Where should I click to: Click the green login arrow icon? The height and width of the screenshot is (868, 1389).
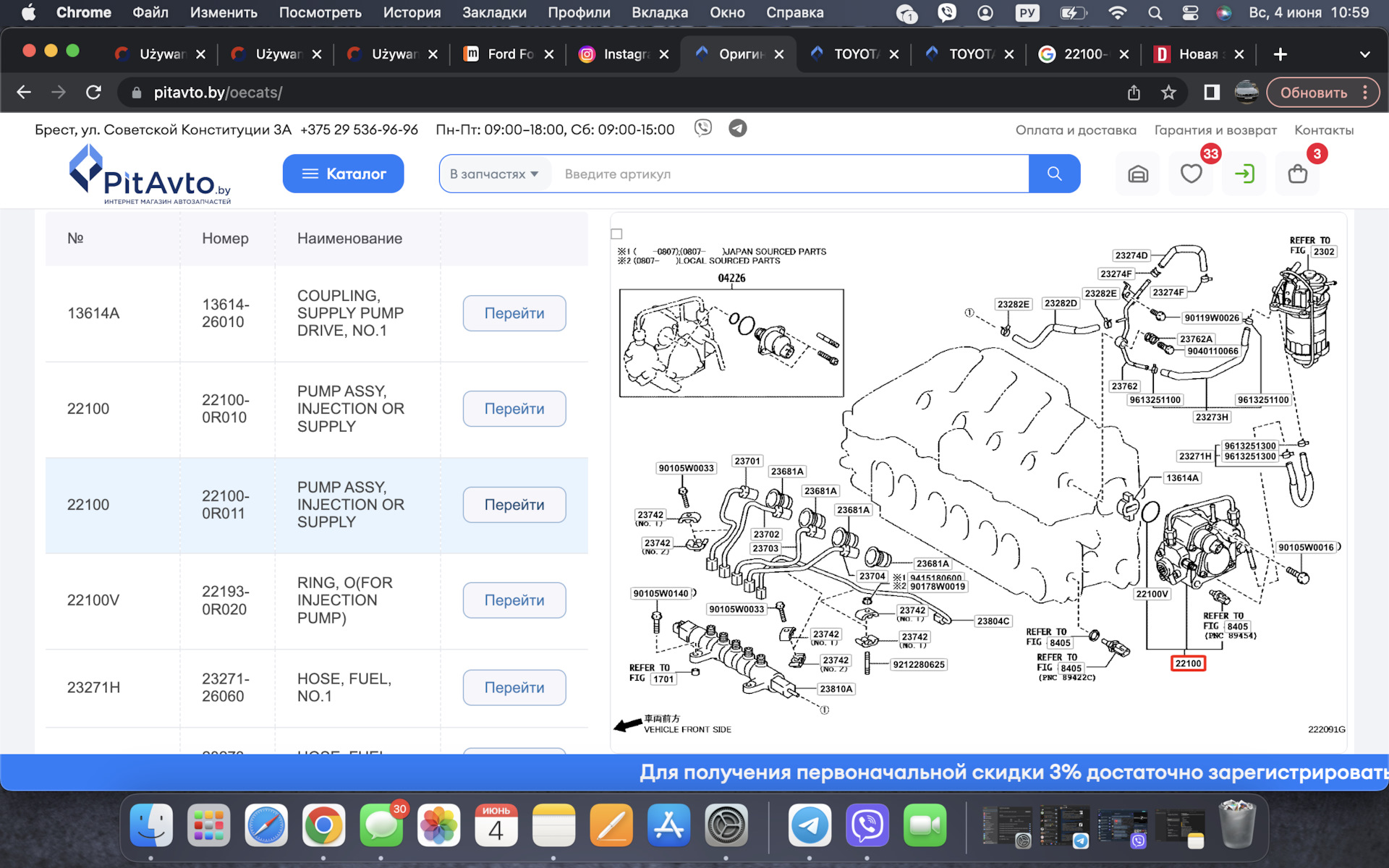[x=1244, y=174]
